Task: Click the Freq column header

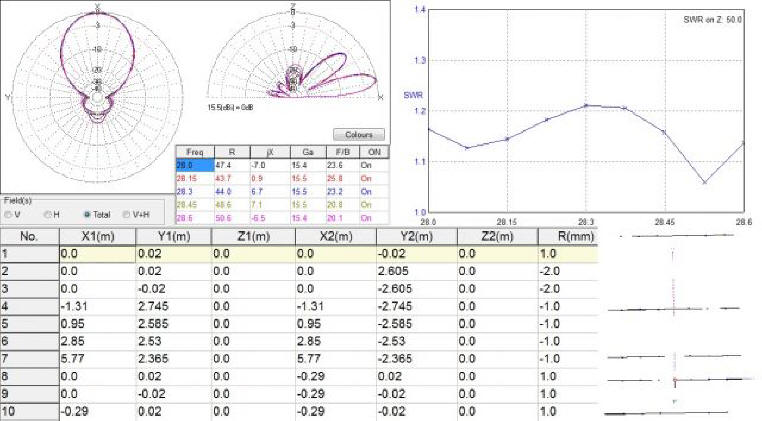Action: click(195, 152)
